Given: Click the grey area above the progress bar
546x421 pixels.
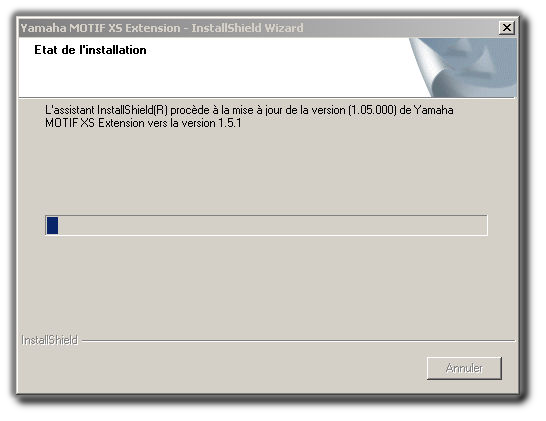Looking at the screenshot, I should coord(266,172).
